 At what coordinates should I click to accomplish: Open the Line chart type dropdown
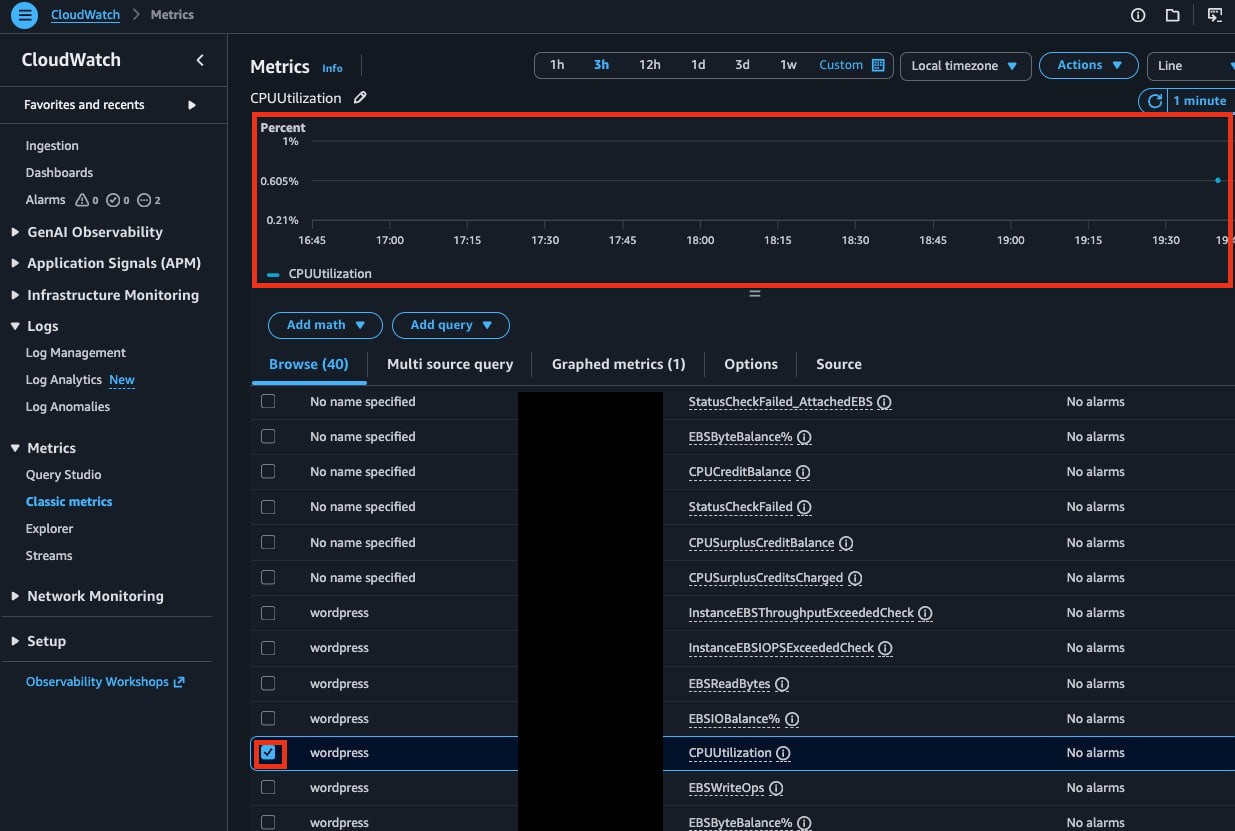(1192, 66)
